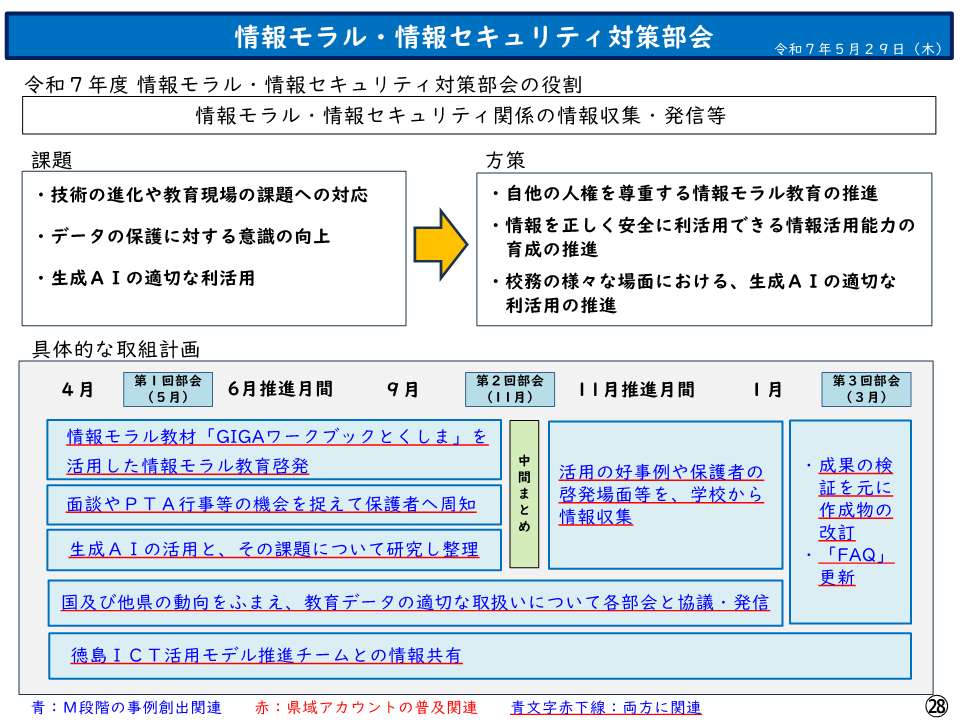Select the 第２回部会（１１月） header box
This screenshot has height=721, width=961.
(510, 388)
